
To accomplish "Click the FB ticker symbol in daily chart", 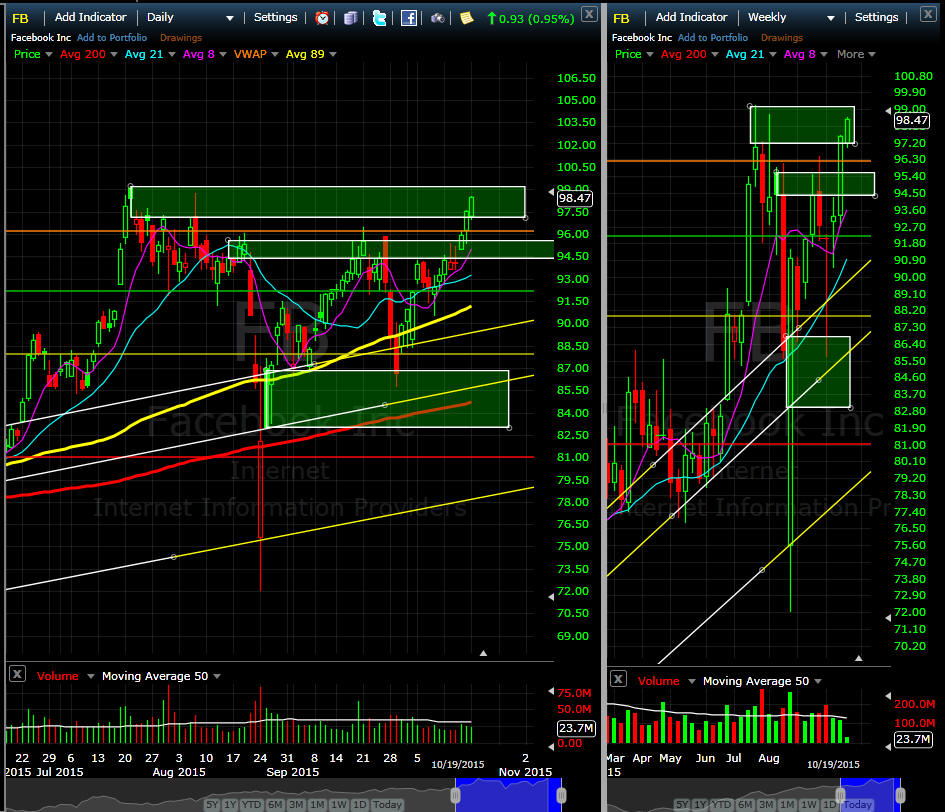I will (x=20, y=18).
